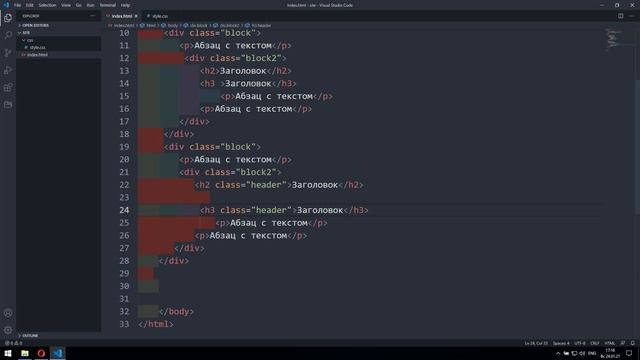Click the closing </body> tag on line 32
The height and width of the screenshot is (360, 640).
pos(176,311)
